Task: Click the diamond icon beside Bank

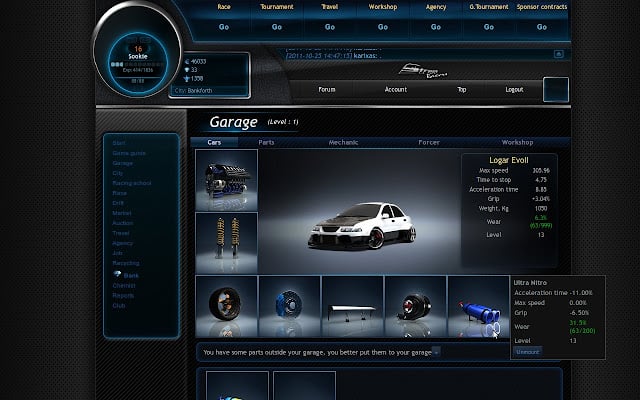Action: [117, 274]
